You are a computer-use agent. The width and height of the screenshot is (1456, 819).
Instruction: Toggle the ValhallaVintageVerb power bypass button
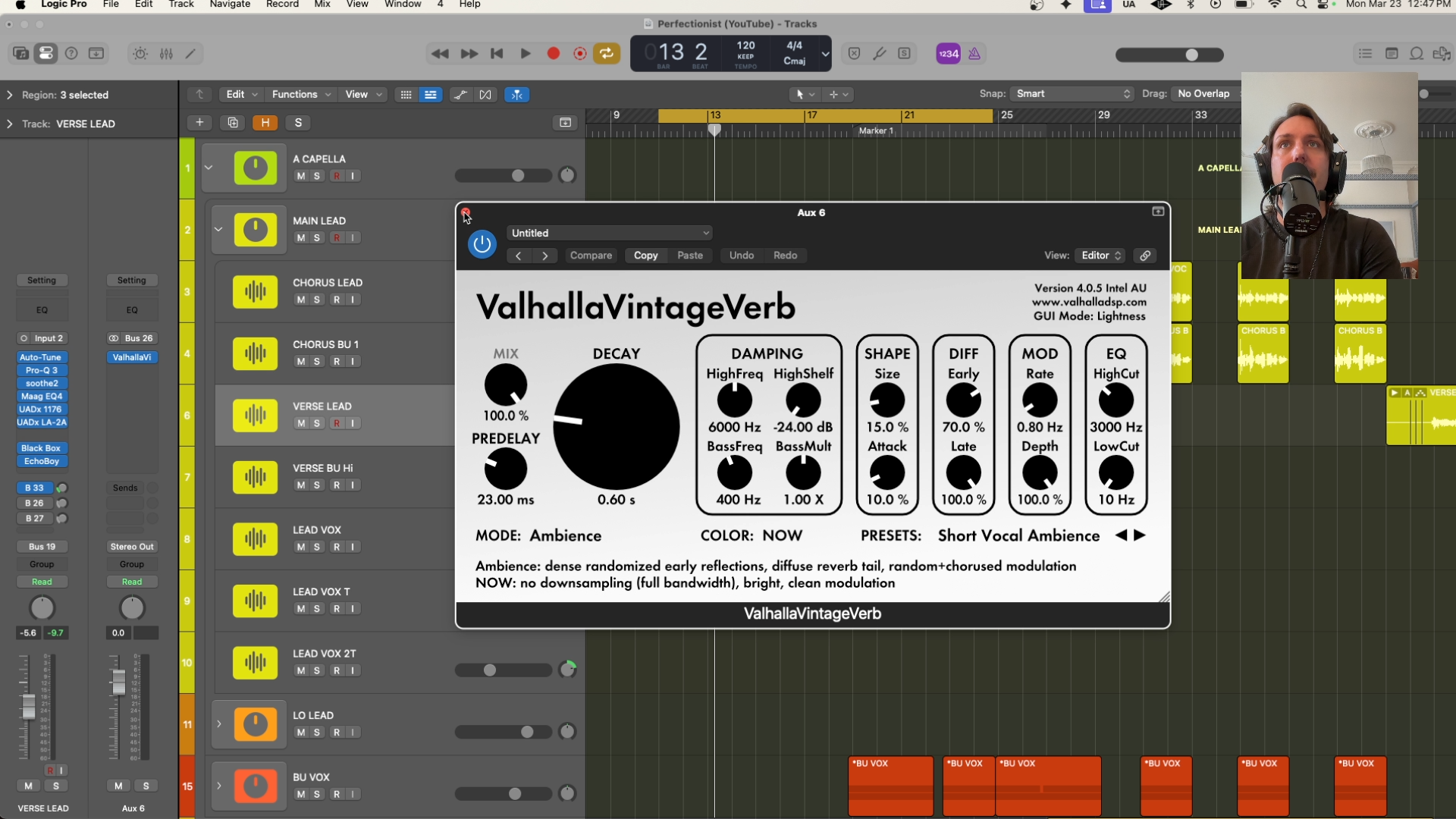coord(482,244)
